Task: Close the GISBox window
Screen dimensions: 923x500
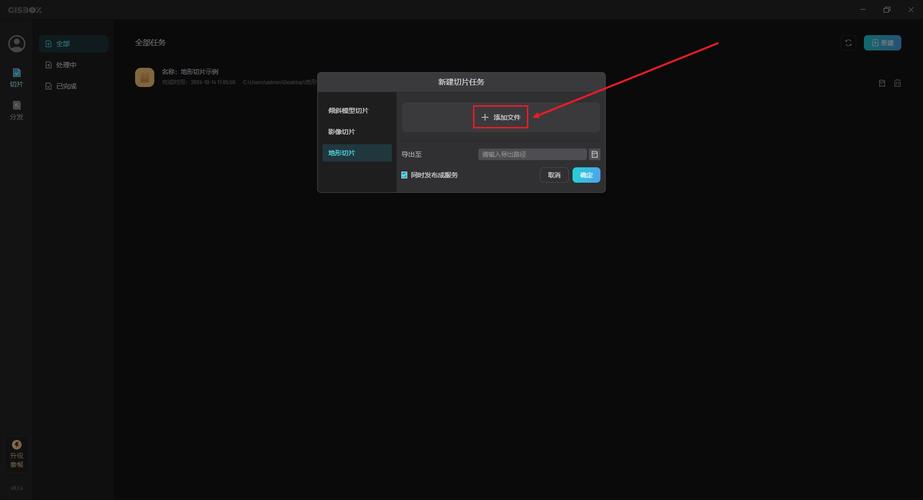Action: click(911, 9)
